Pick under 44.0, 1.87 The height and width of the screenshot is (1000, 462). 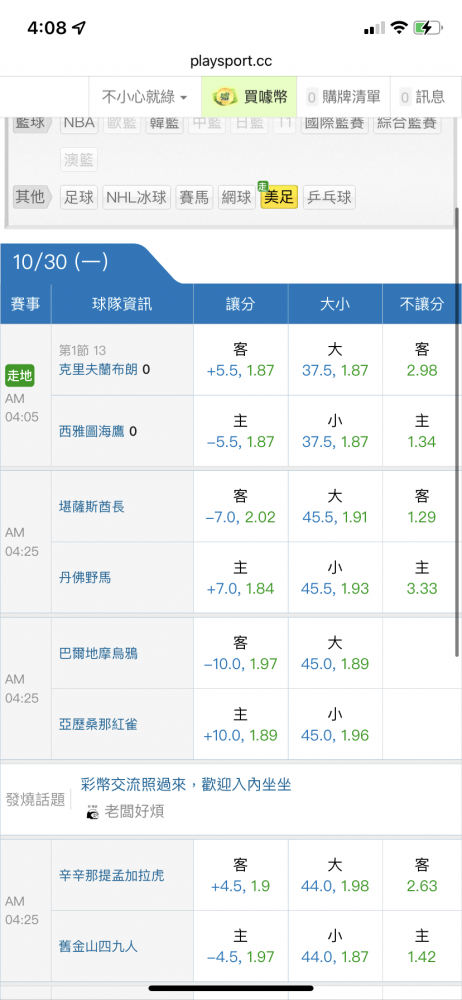[x=335, y=946]
